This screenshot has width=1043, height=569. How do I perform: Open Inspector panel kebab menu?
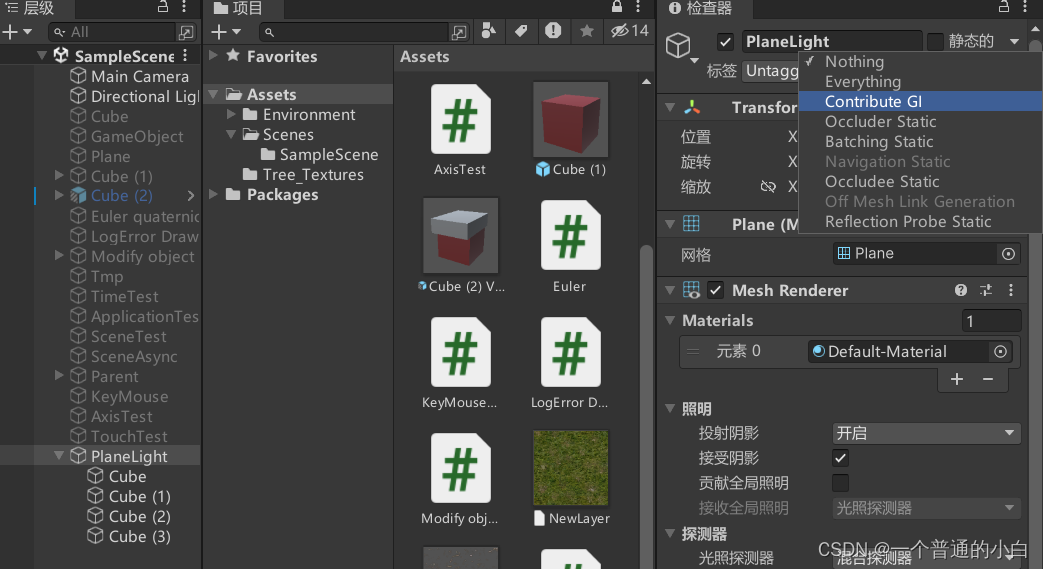point(1024,7)
